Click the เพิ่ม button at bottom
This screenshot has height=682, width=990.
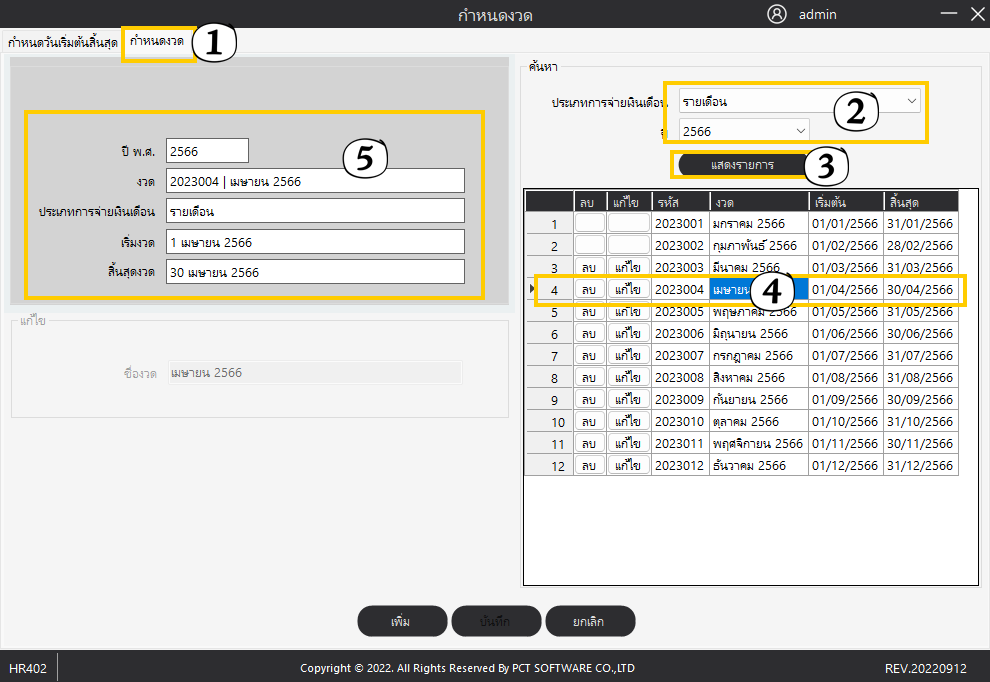[x=401, y=621]
